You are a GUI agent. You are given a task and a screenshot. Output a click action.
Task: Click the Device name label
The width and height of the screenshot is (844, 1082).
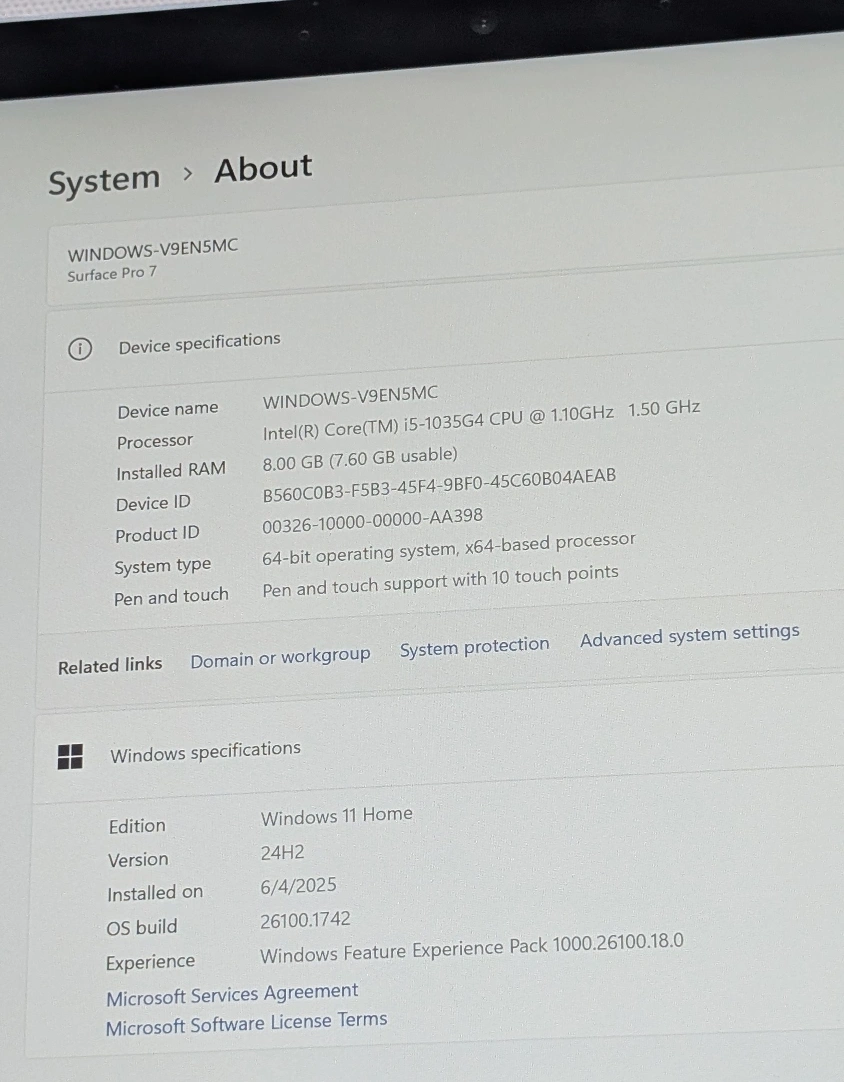pyautogui.click(x=168, y=410)
